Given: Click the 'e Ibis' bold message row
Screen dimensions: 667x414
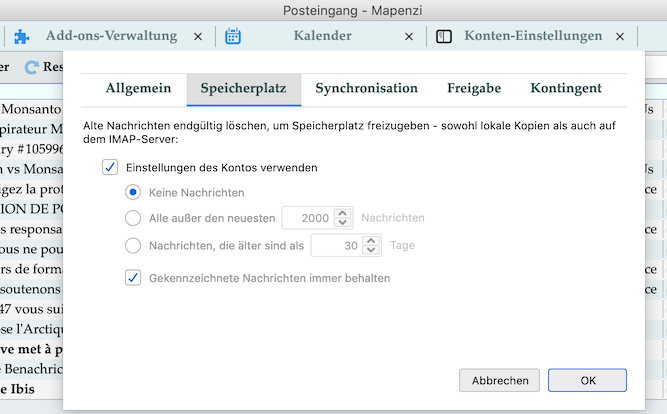Looking at the screenshot, I should pos(31,389).
